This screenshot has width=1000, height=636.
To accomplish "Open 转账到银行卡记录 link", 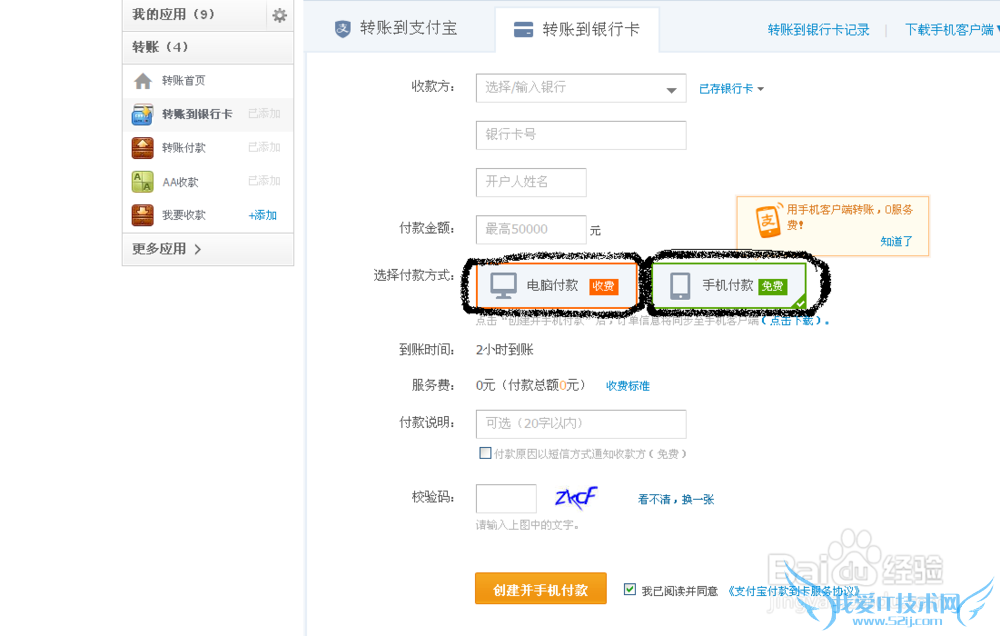I will [818, 30].
